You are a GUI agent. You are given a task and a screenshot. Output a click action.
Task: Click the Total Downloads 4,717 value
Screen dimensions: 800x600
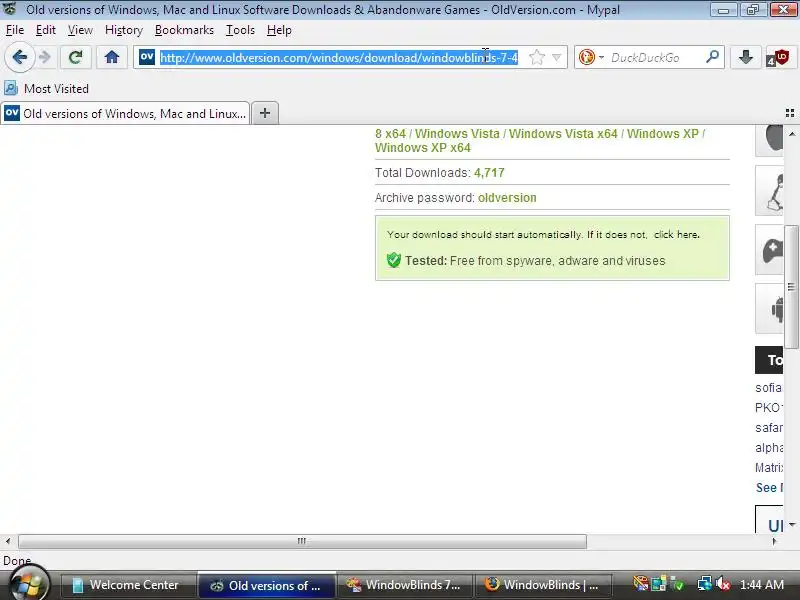click(x=489, y=173)
